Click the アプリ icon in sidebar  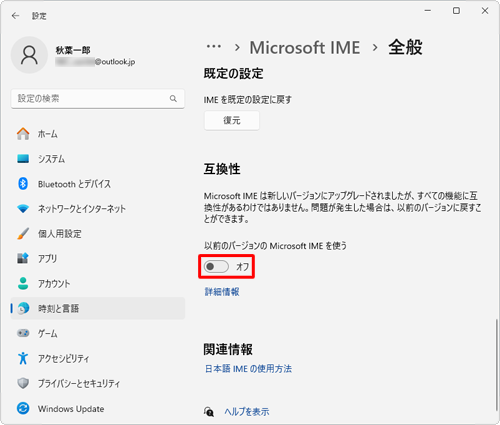(x=23, y=258)
